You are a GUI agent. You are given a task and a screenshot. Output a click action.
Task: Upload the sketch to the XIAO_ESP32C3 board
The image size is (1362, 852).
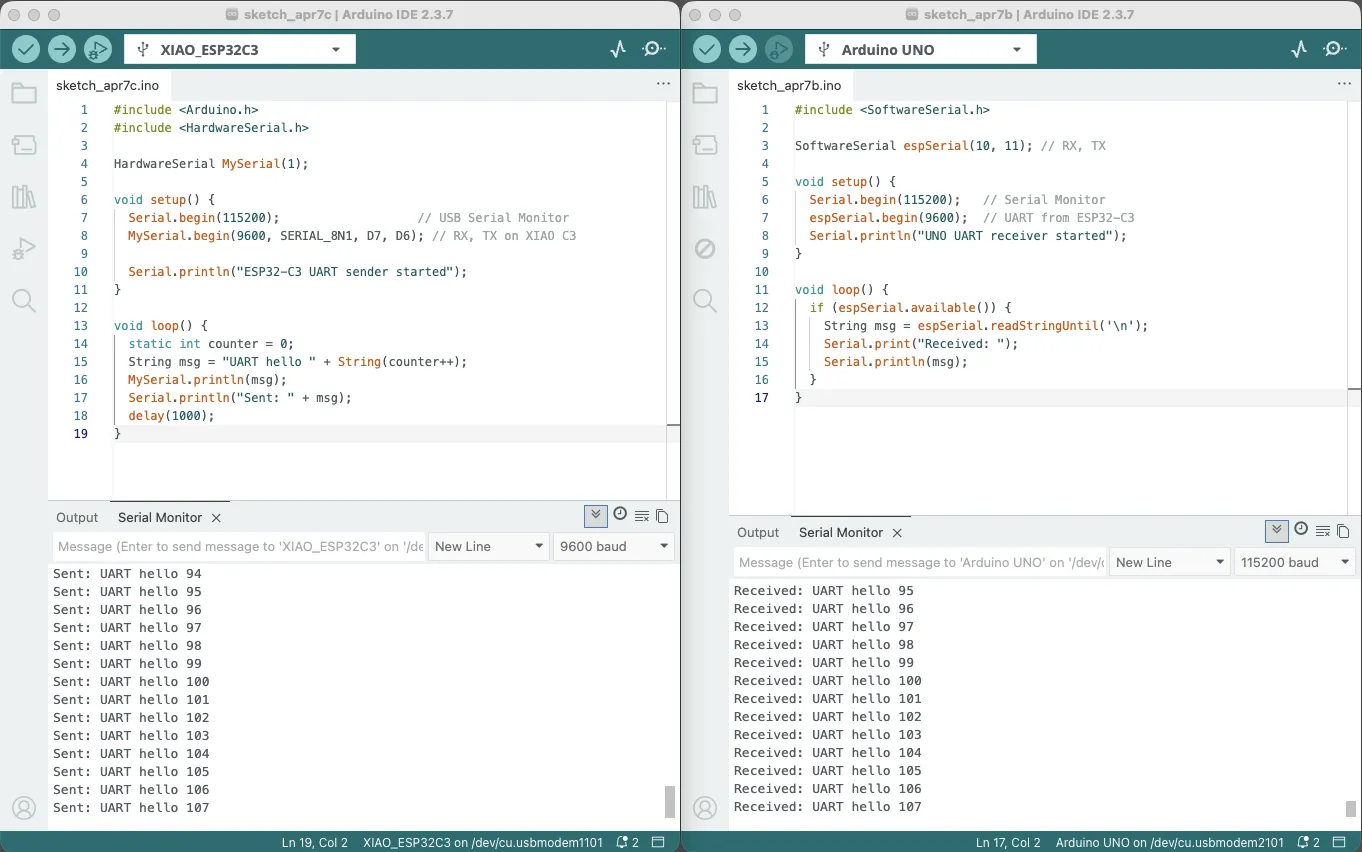tap(62, 49)
